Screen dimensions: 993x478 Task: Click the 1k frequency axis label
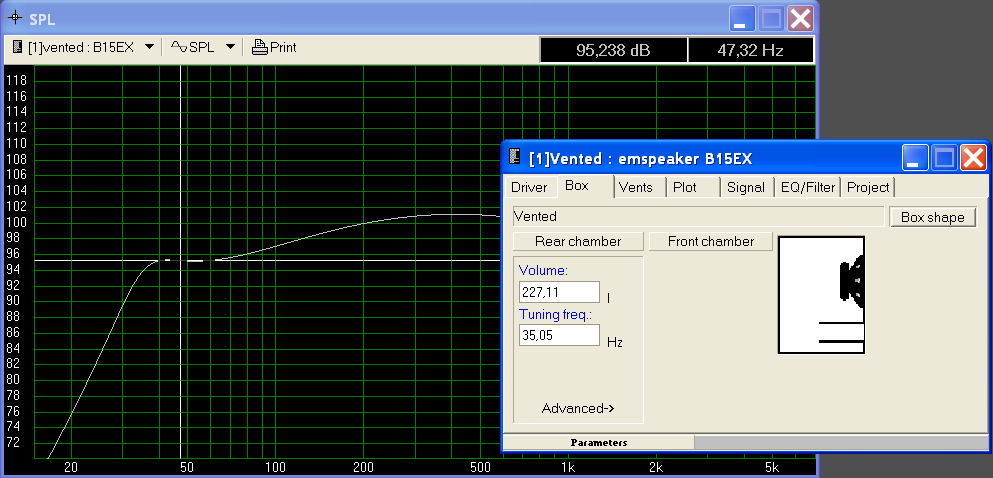[x=568, y=469]
